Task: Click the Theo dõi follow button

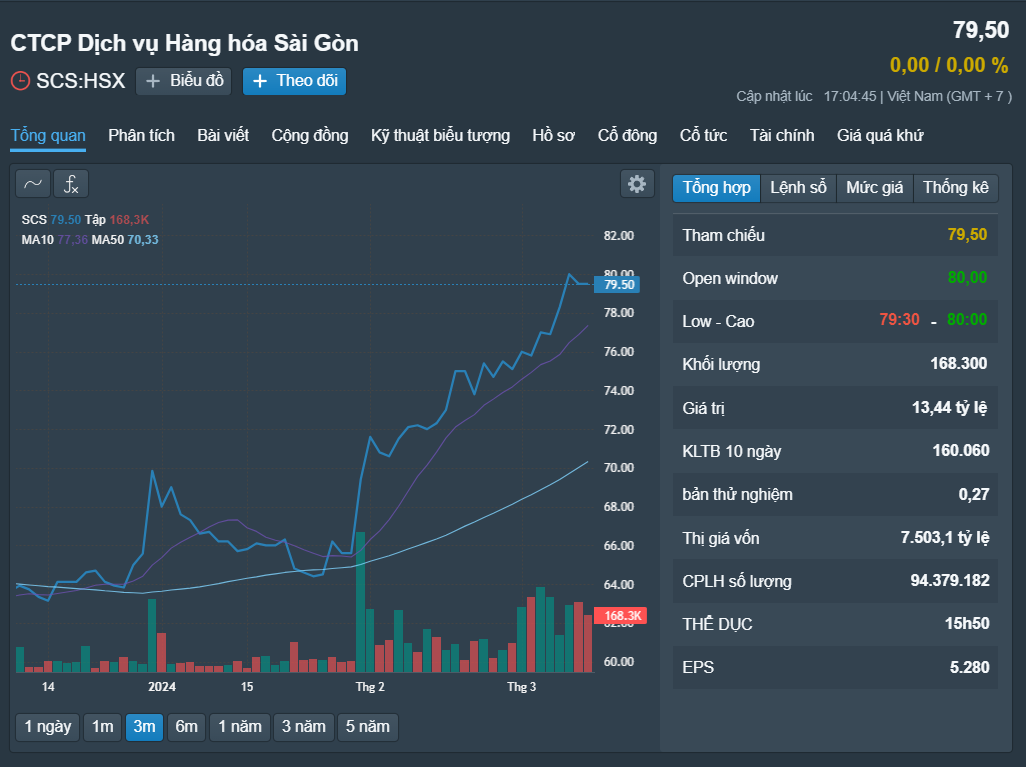Action: [294, 81]
